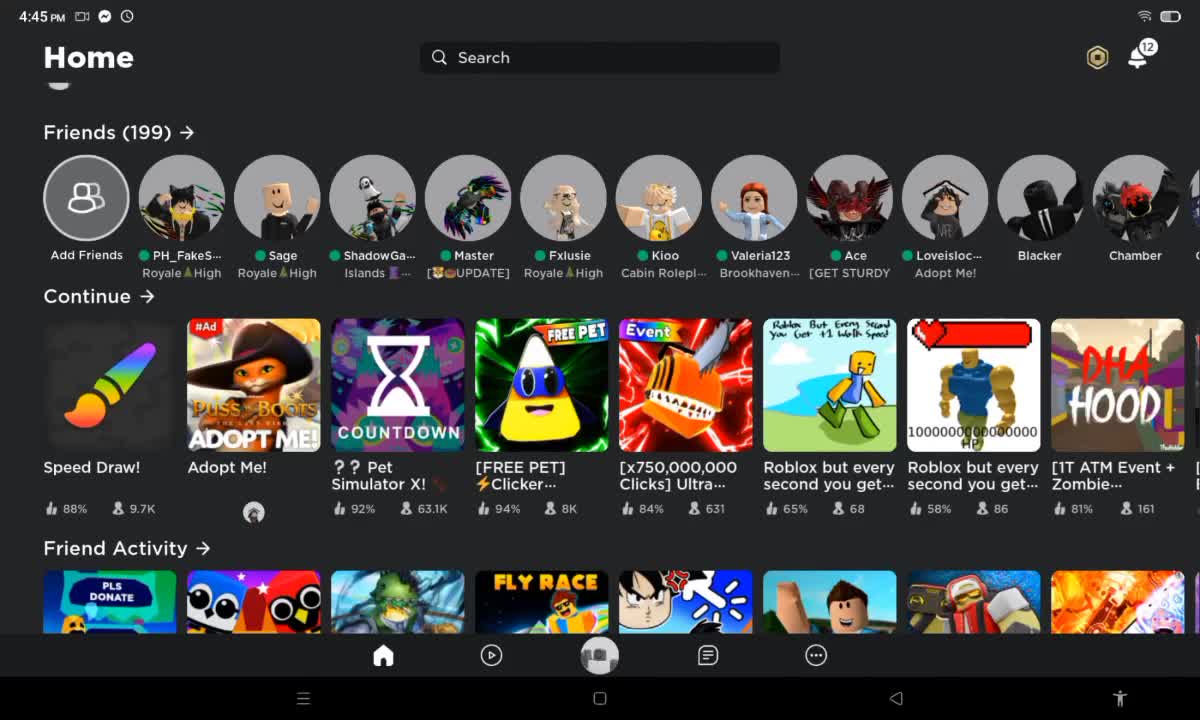Open the FREE PET Clicker thumbnail

[x=542, y=385]
